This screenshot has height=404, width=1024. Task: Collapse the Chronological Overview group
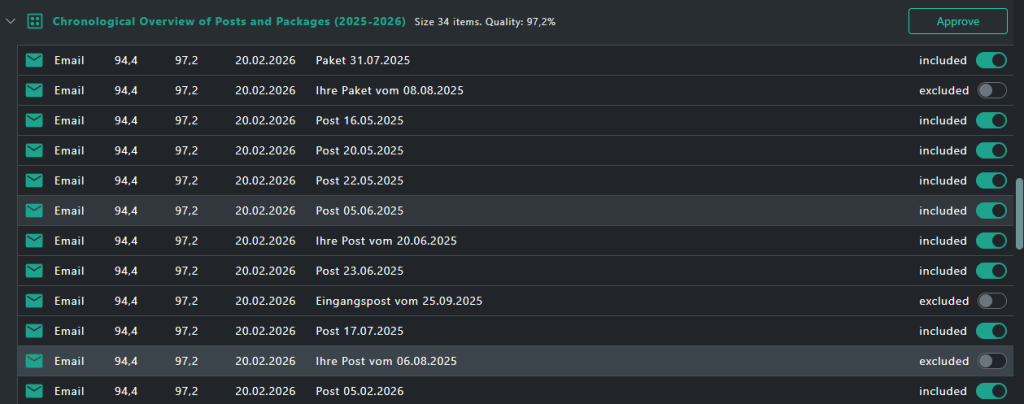(11, 21)
